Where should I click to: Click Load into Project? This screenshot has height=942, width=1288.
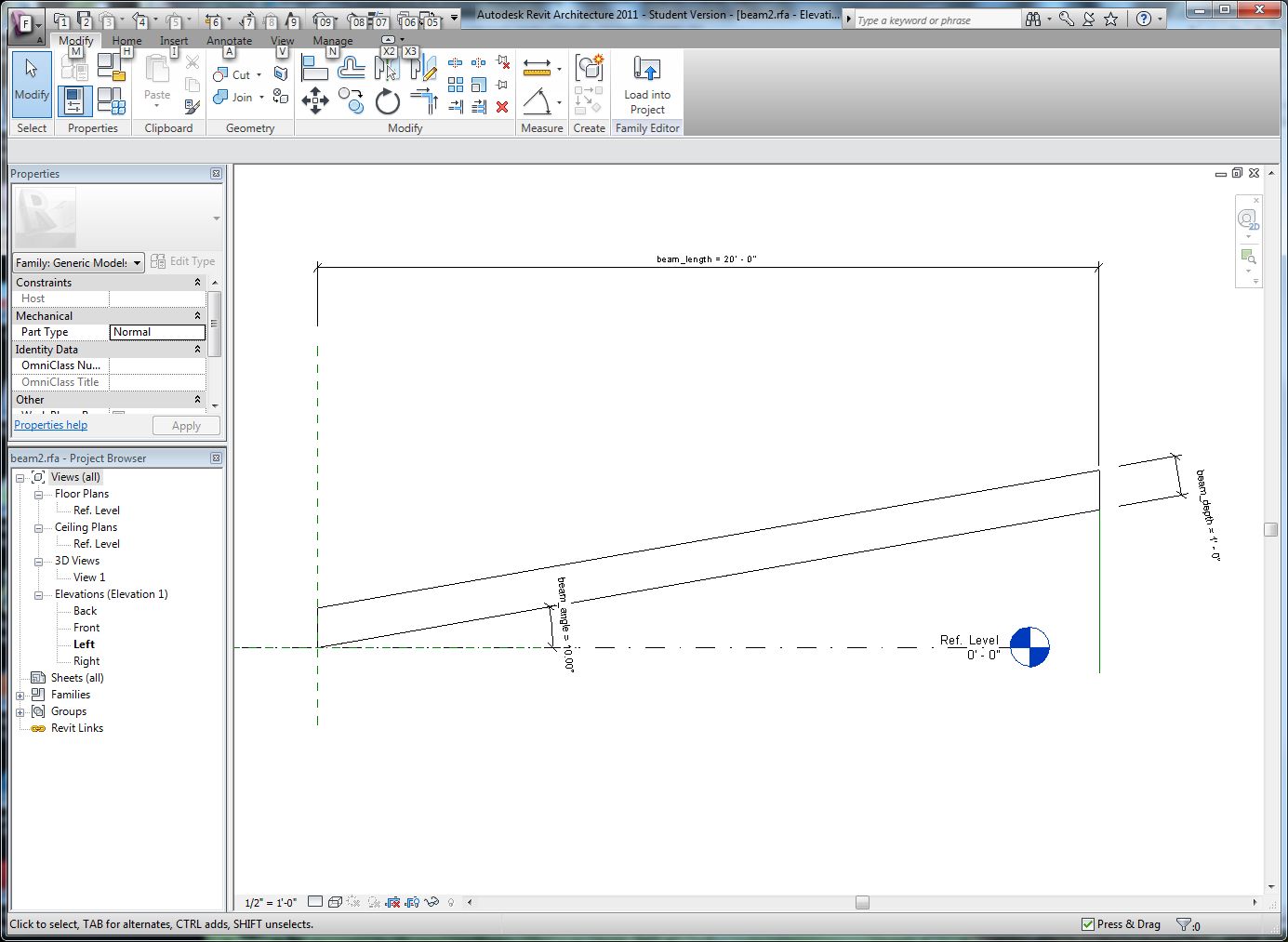tap(646, 84)
